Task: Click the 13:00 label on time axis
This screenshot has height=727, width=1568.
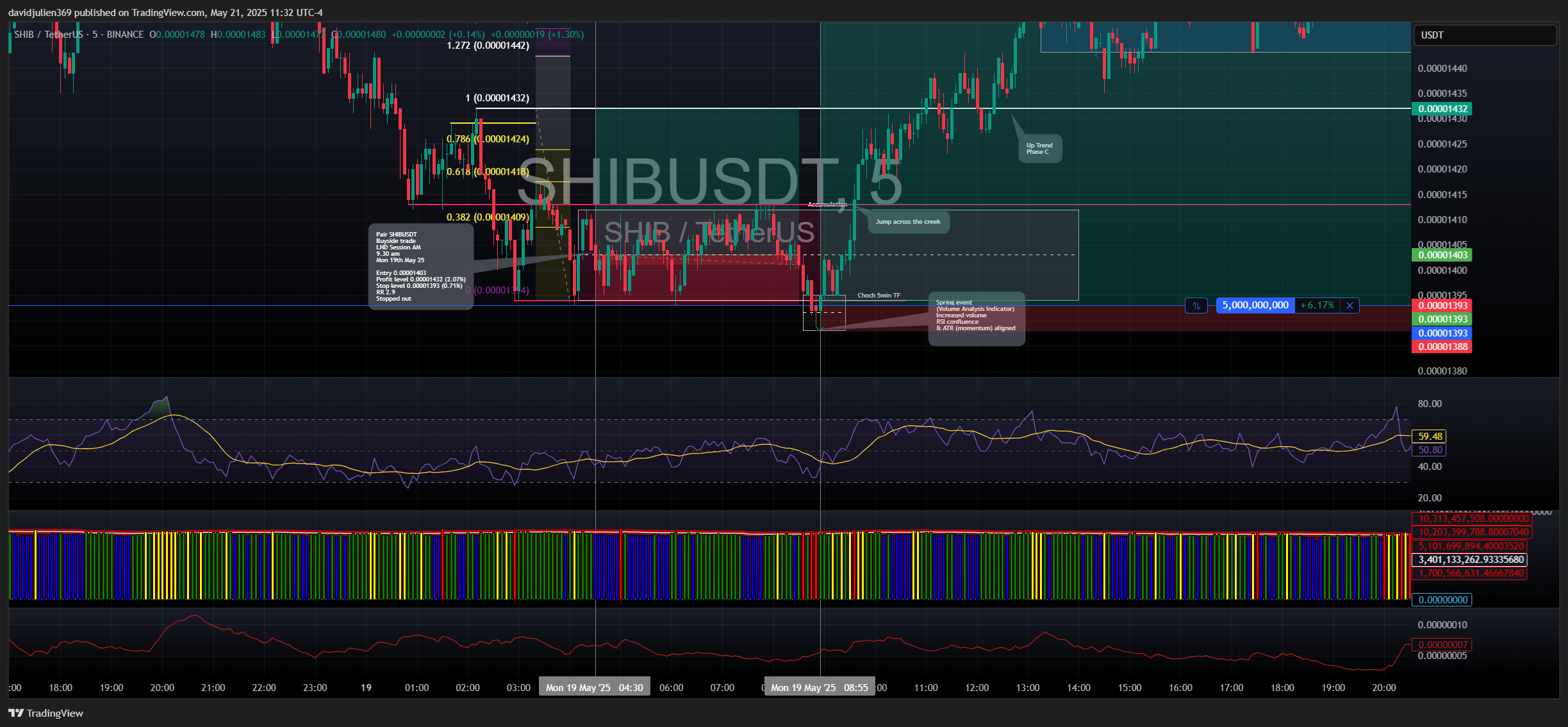Action: [1028, 688]
